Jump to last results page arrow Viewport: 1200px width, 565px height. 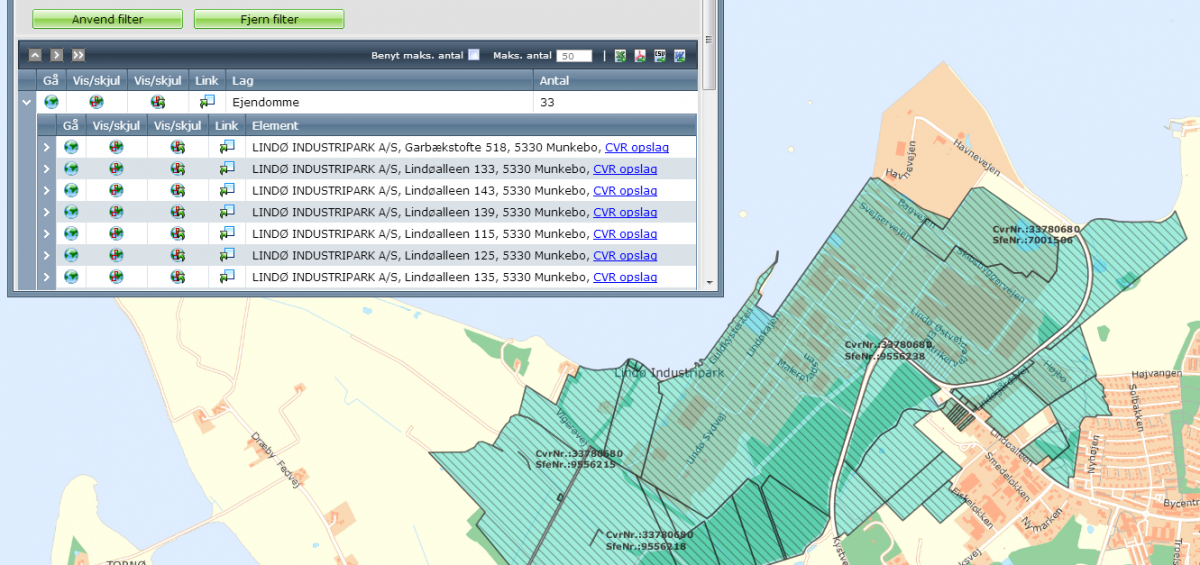click(x=78, y=56)
